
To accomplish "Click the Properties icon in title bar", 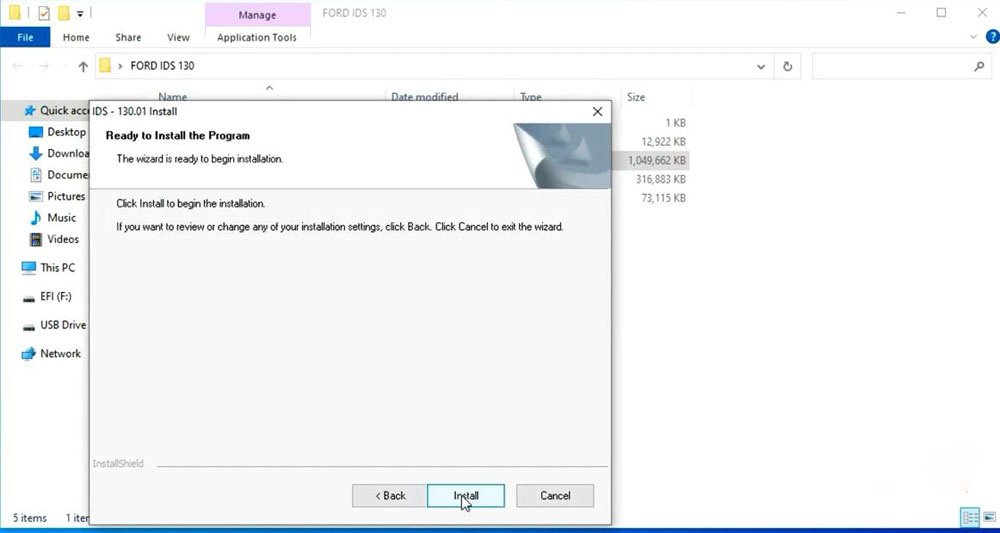I will click(43, 13).
